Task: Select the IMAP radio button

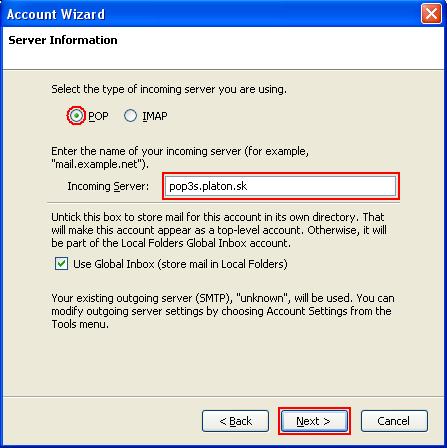Action: (130, 116)
